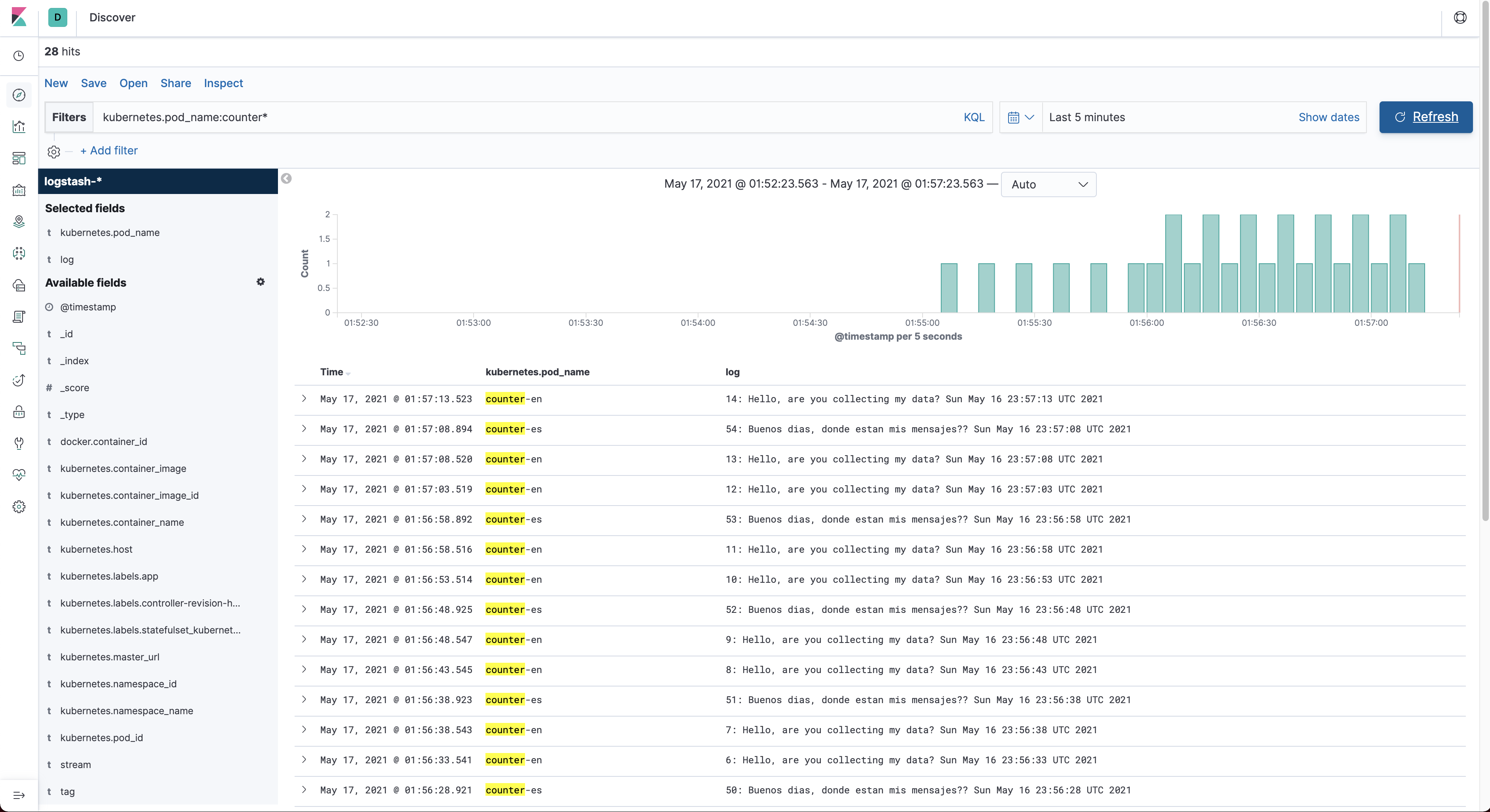
Task: Expand the 01:57:13.523 counter-en log row
Action: click(304, 399)
